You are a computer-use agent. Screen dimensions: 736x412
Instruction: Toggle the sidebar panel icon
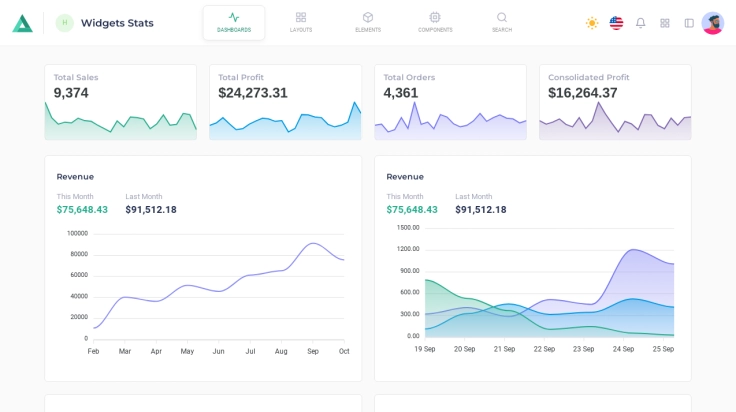689,23
